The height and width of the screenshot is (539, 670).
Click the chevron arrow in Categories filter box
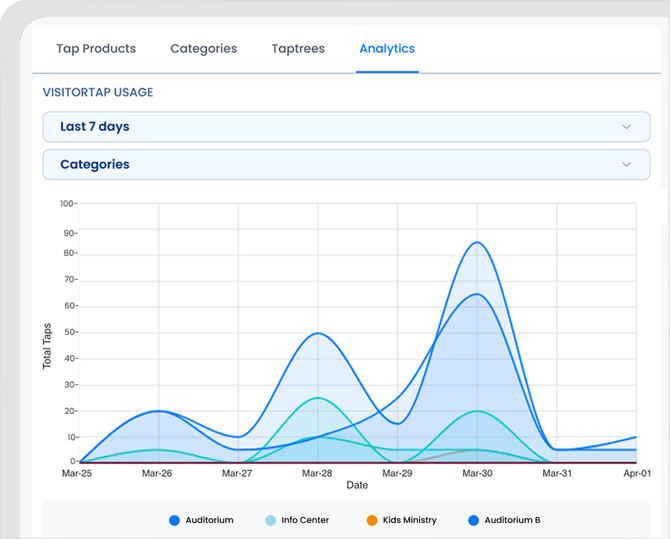tap(627, 165)
